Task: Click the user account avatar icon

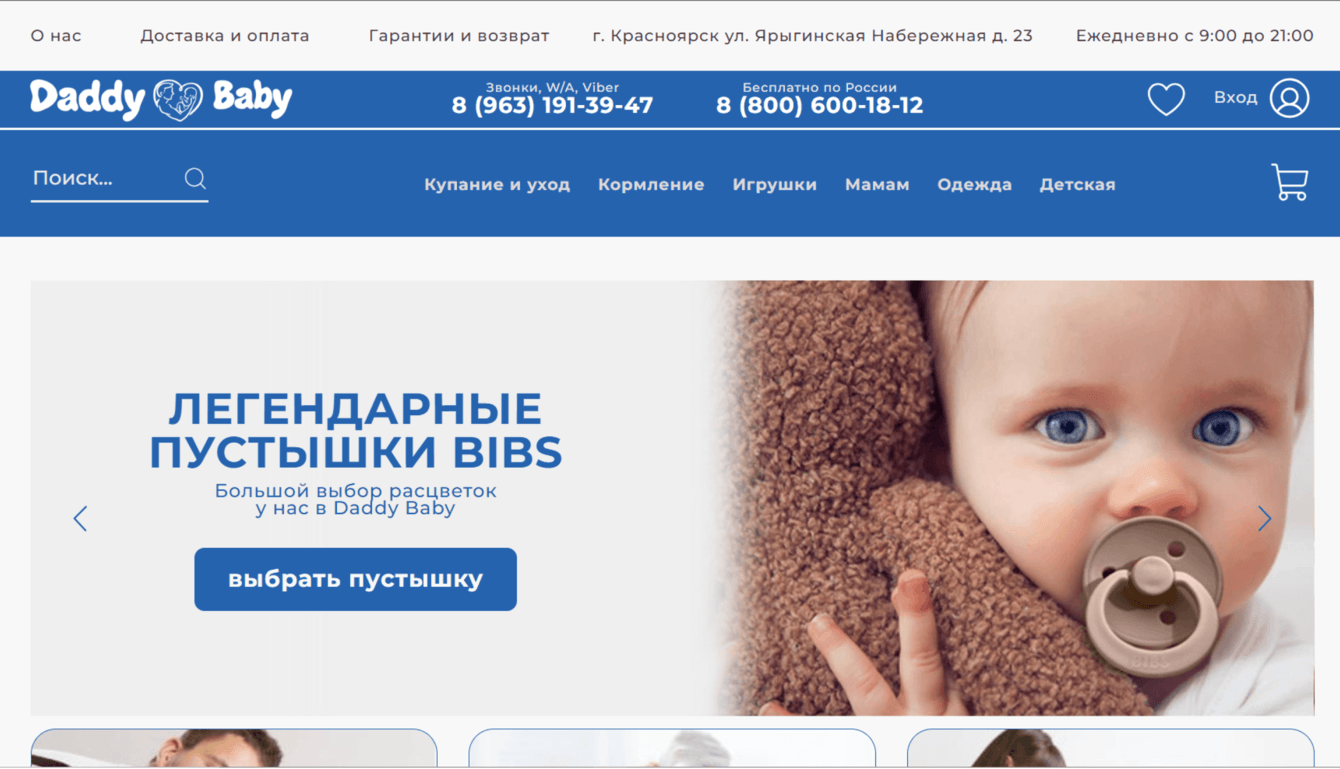Action: pos(1289,98)
